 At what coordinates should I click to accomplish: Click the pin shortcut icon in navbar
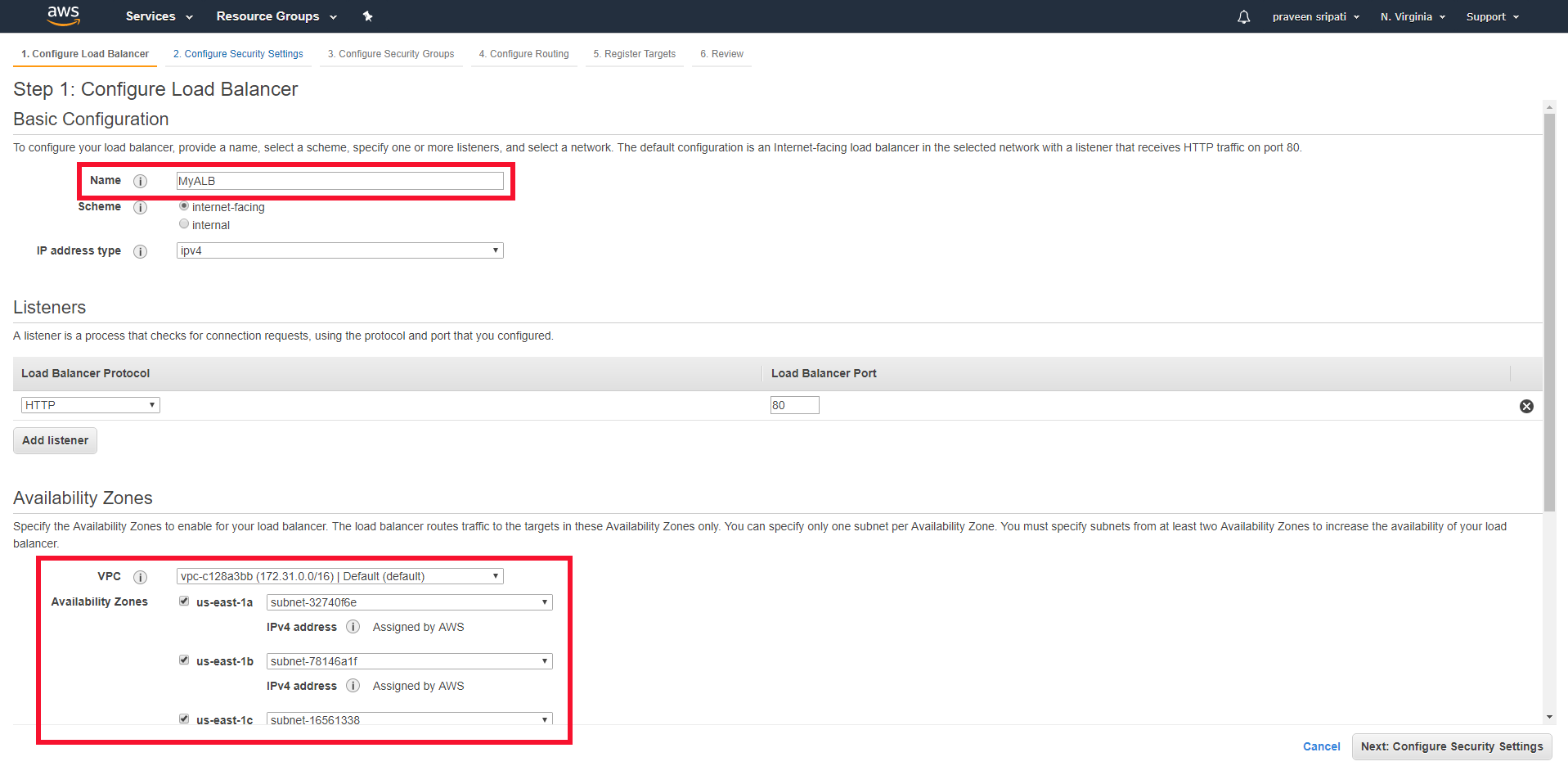[x=367, y=16]
